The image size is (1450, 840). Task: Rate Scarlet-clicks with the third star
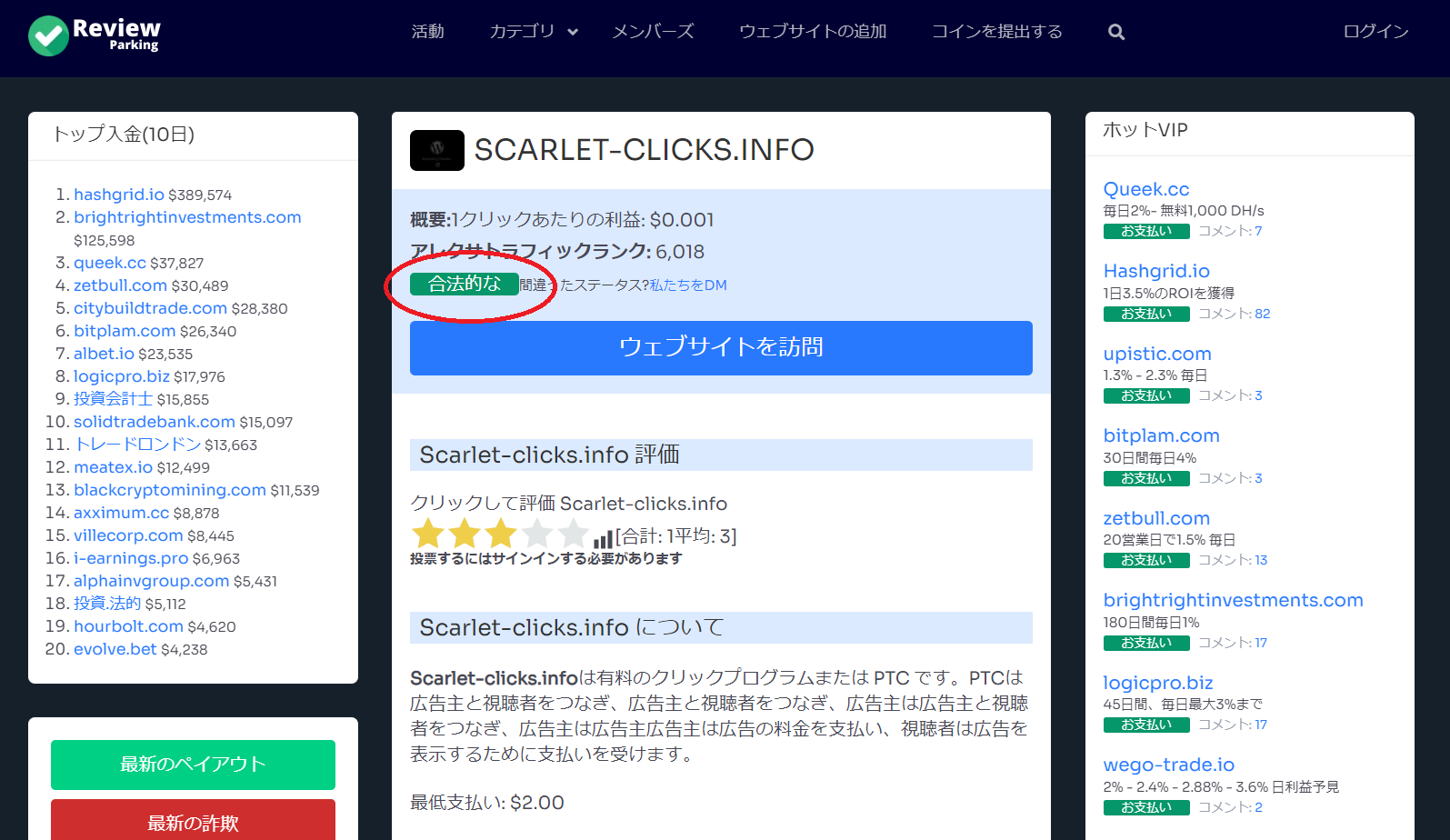click(500, 535)
